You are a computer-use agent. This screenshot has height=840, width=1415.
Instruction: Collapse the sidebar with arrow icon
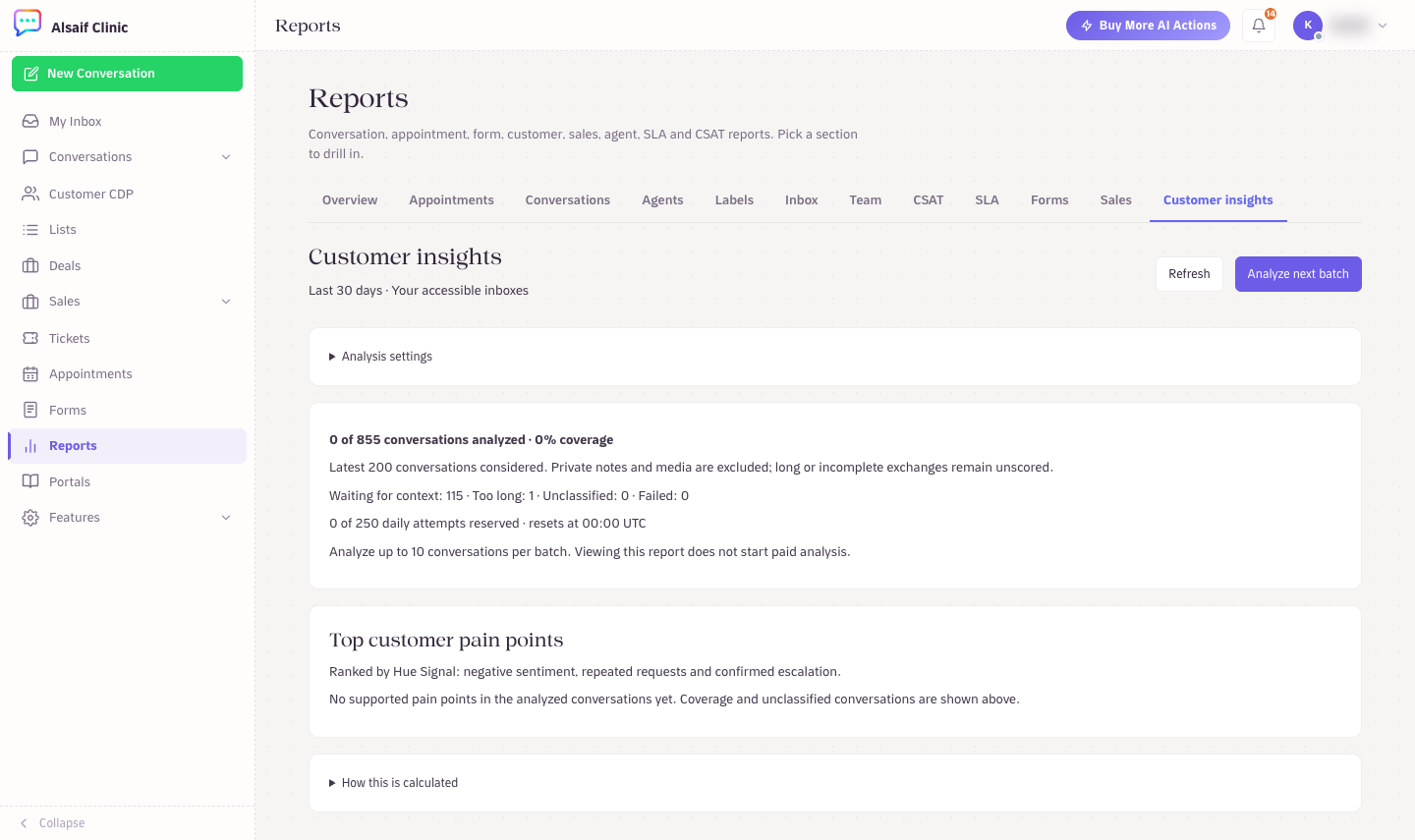click(24, 823)
